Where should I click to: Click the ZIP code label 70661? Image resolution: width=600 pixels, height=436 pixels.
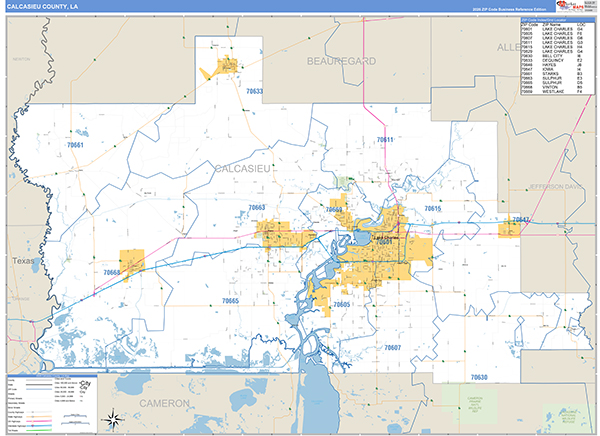coord(75,145)
